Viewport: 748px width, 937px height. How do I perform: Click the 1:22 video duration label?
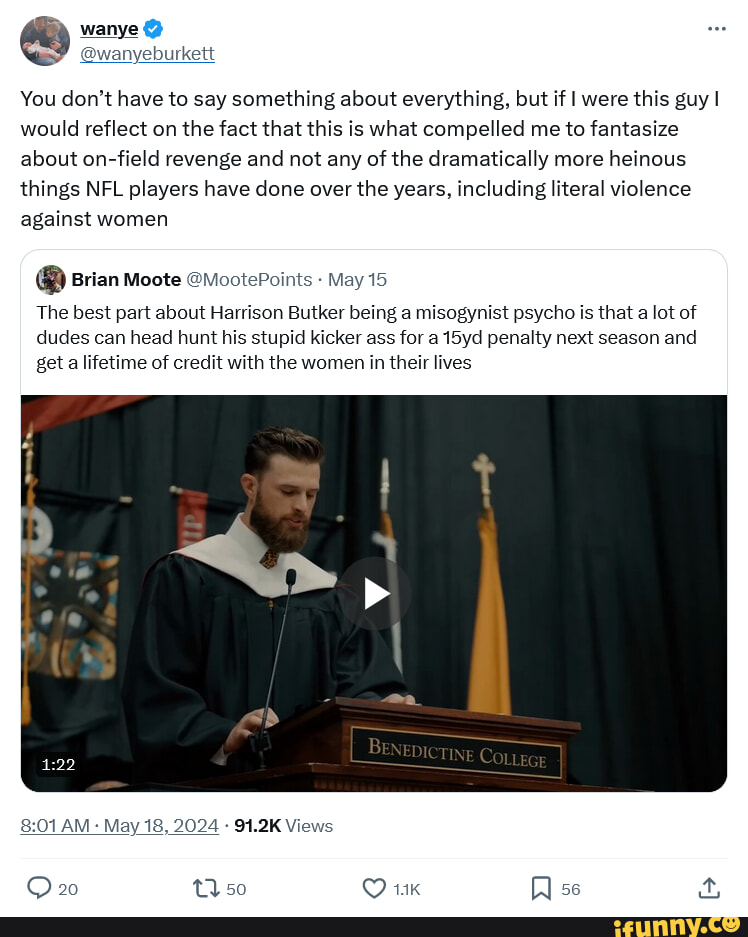[x=59, y=765]
